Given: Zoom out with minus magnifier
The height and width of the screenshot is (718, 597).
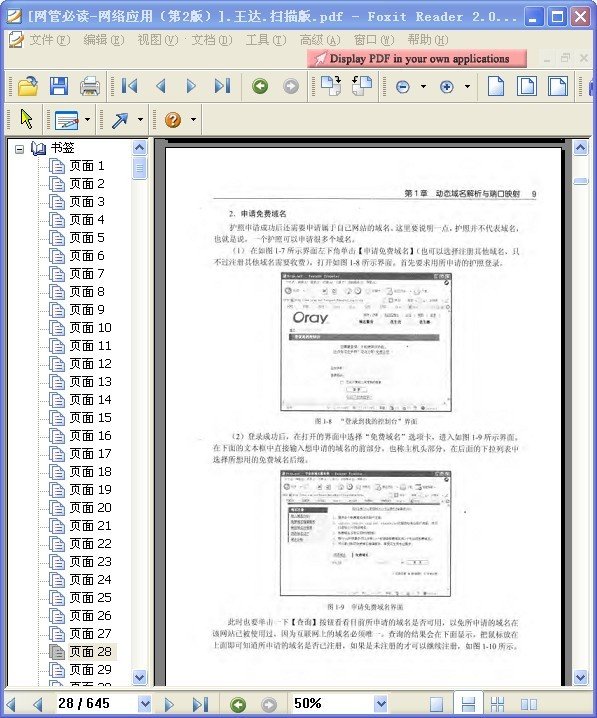Looking at the screenshot, I should (x=402, y=87).
